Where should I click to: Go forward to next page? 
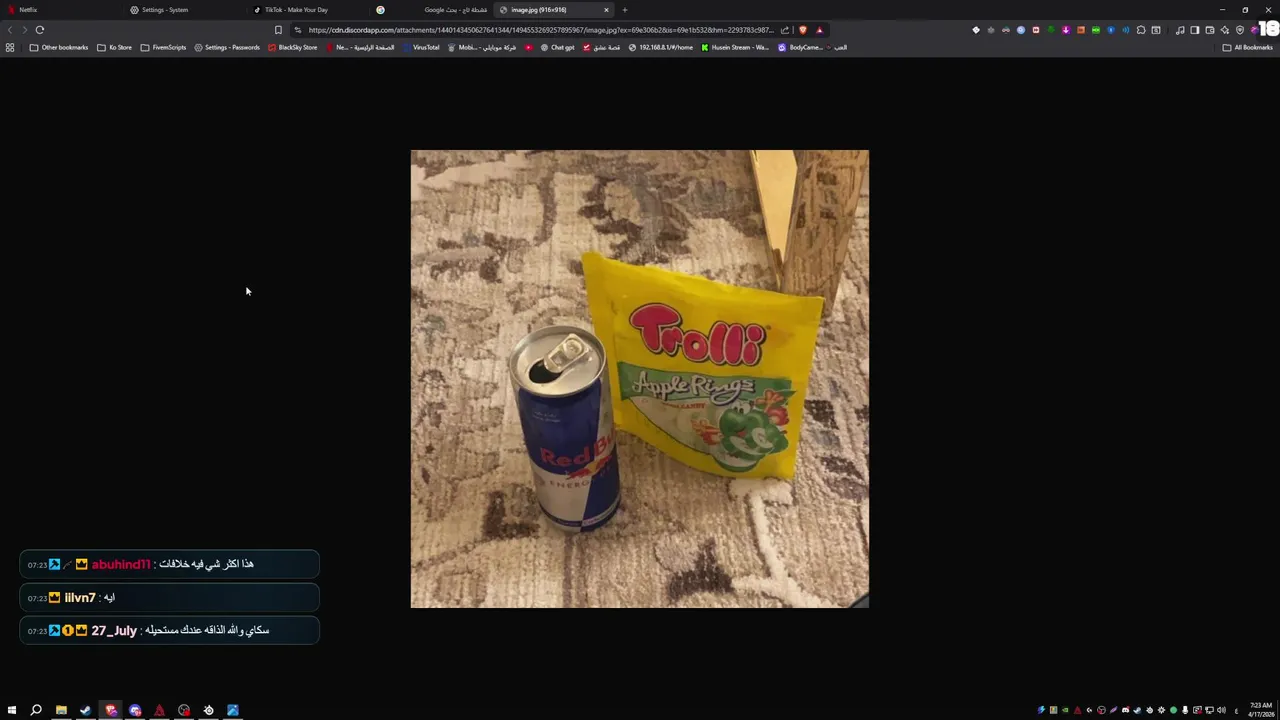(x=24, y=30)
